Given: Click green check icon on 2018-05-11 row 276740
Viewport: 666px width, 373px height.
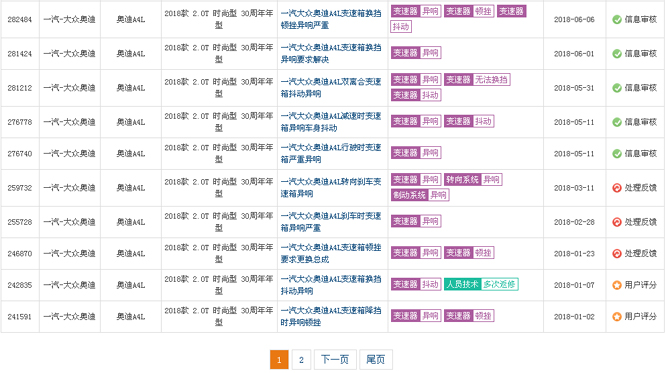Looking at the screenshot, I should click(617, 153).
